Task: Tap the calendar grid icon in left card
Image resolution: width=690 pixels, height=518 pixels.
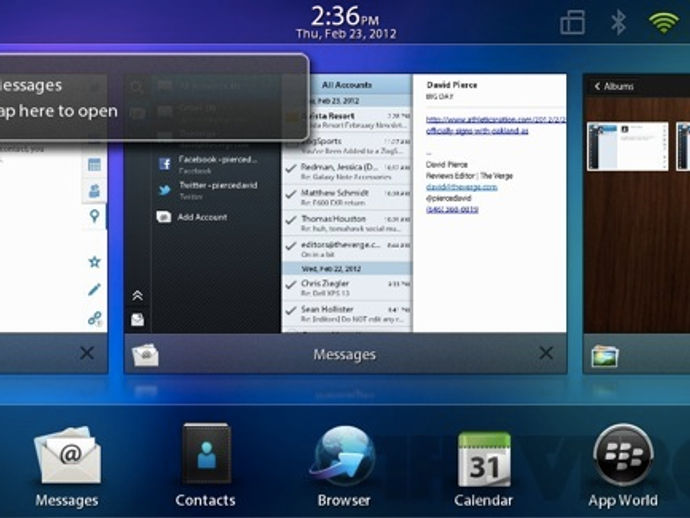Action: coord(94,165)
